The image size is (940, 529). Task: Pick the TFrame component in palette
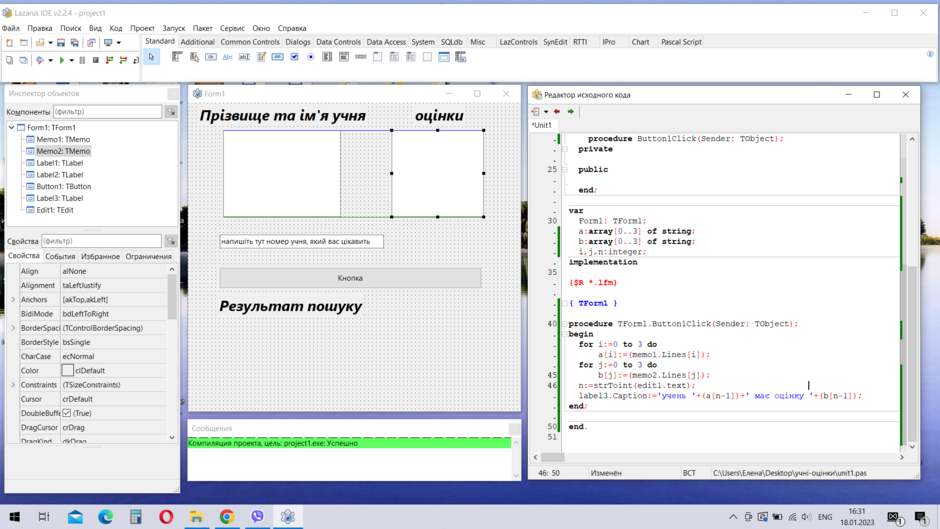tap(444, 57)
